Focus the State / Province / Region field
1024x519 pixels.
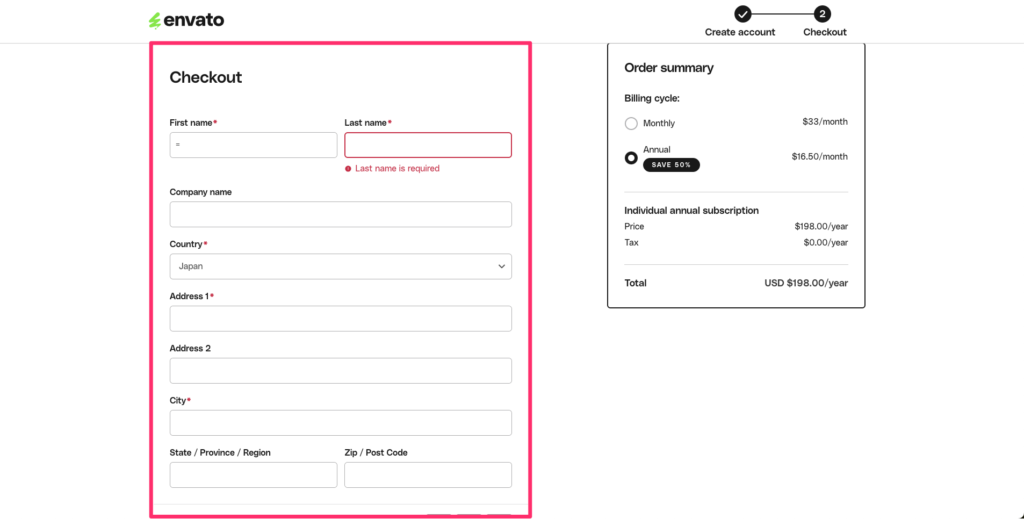click(x=253, y=475)
